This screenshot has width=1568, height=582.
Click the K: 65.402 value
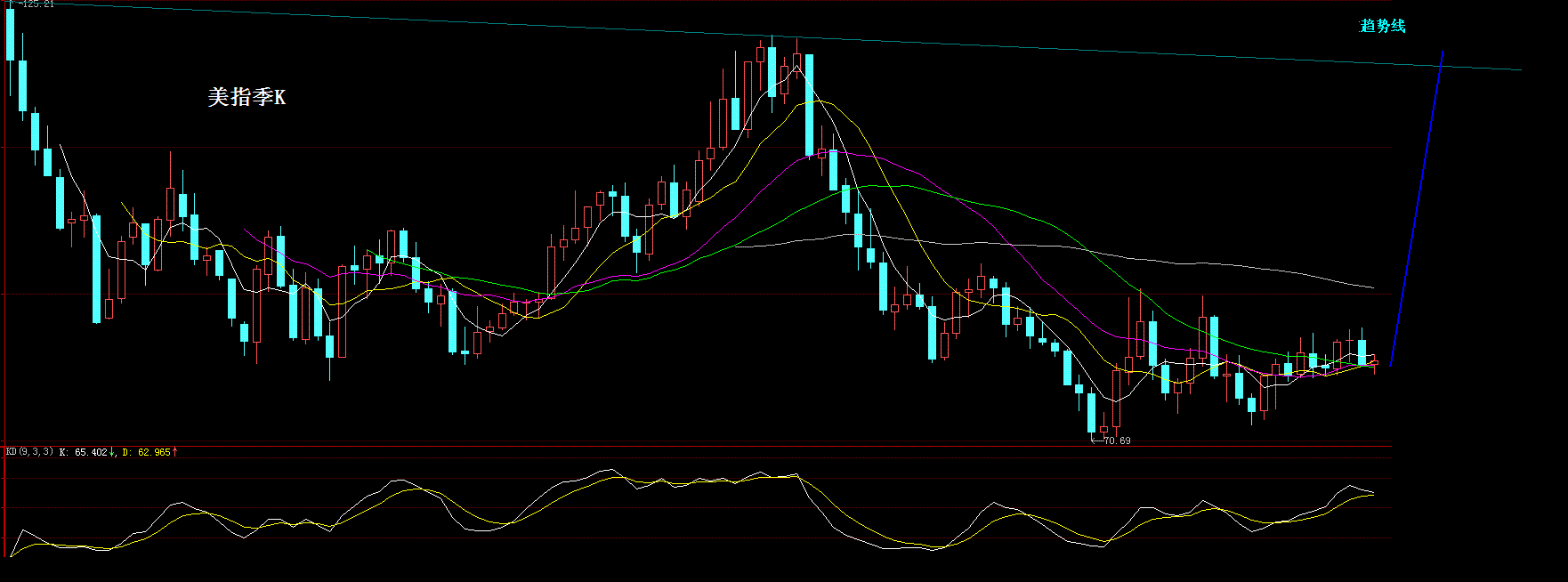[x=83, y=452]
